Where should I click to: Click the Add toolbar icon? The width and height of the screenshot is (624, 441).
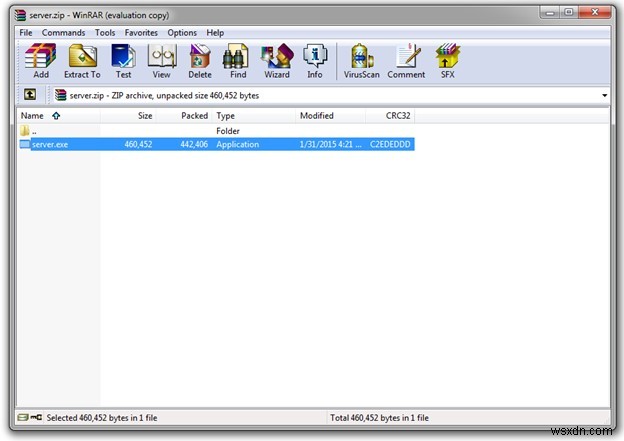41,61
